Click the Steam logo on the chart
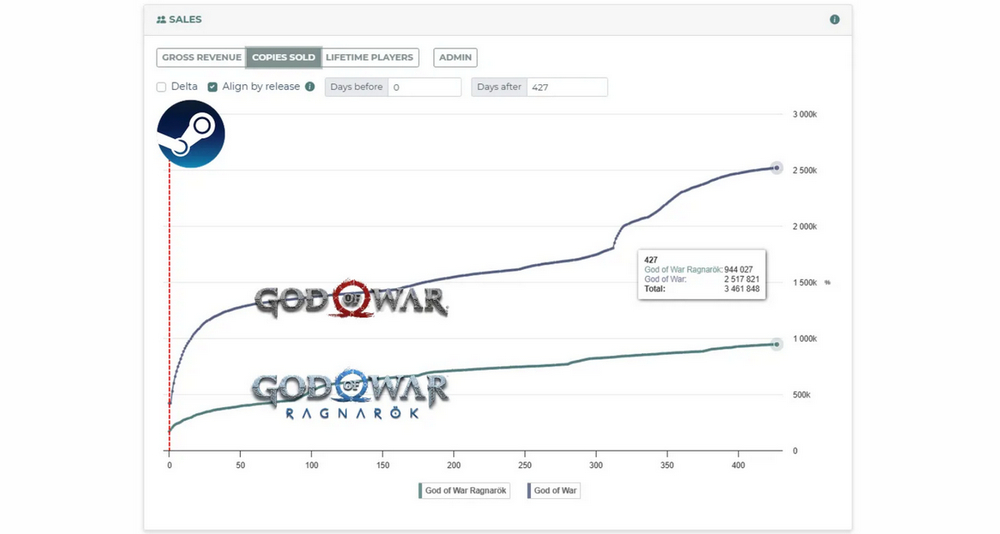 (x=191, y=134)
